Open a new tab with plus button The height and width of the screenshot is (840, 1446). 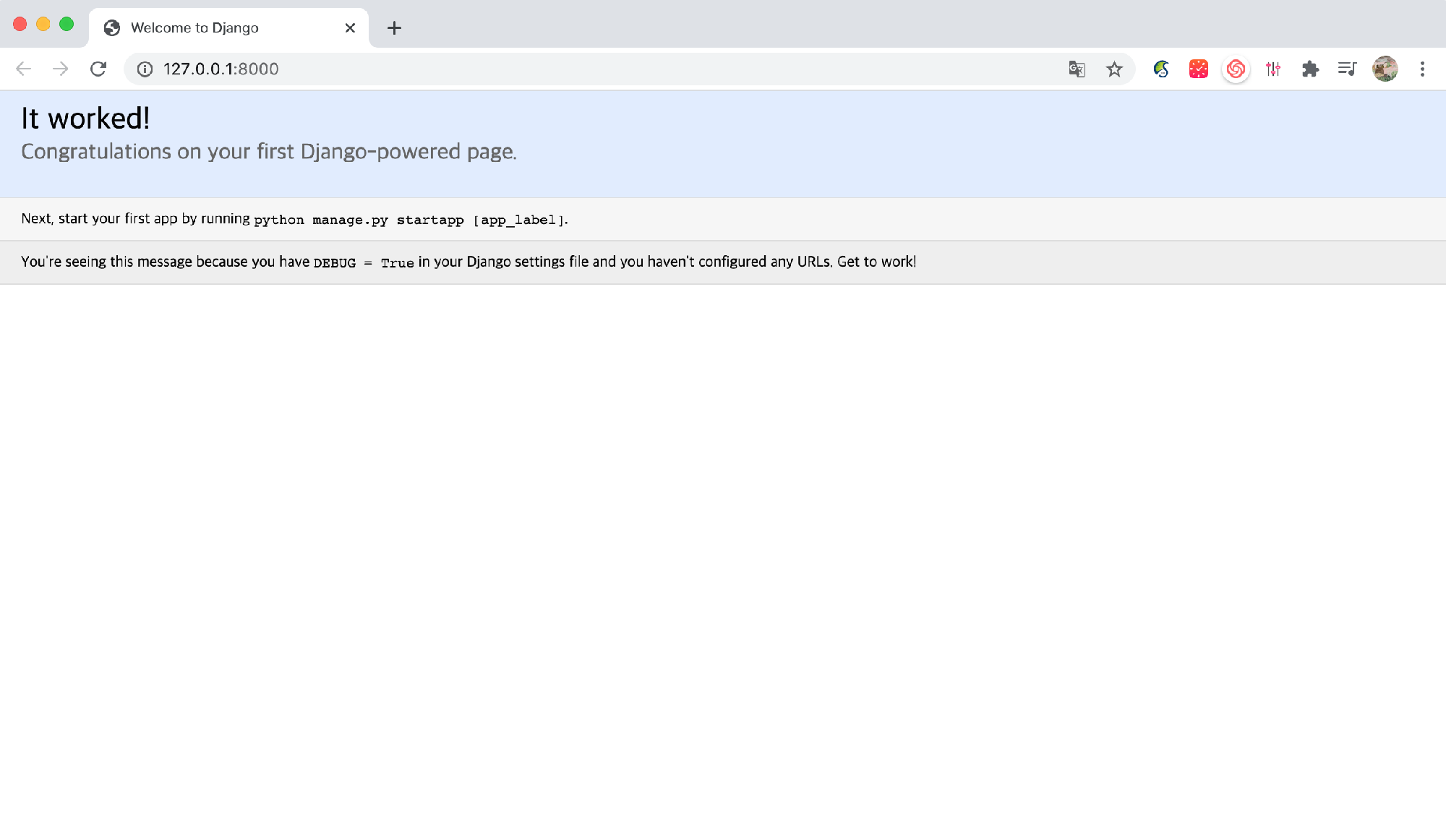(x=394, y=27)
